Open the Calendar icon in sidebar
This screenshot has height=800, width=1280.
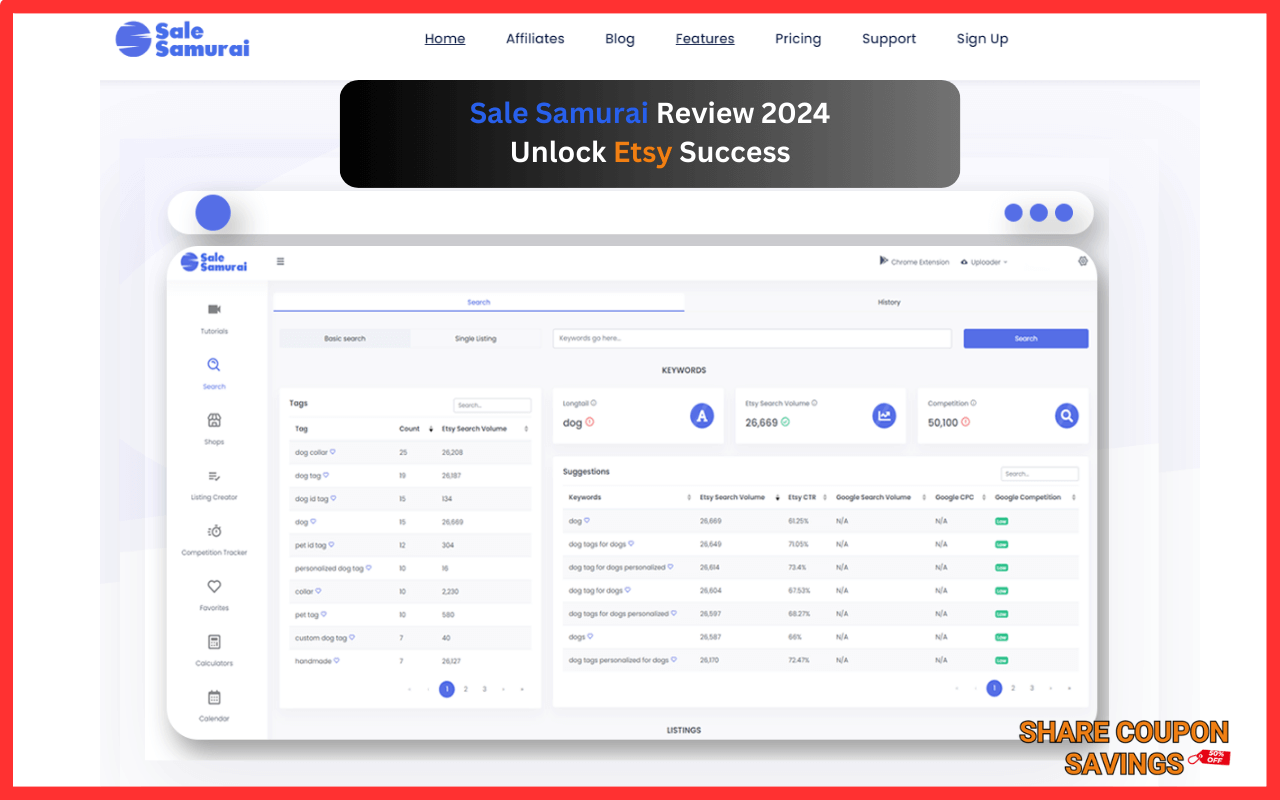click(214, 697)
